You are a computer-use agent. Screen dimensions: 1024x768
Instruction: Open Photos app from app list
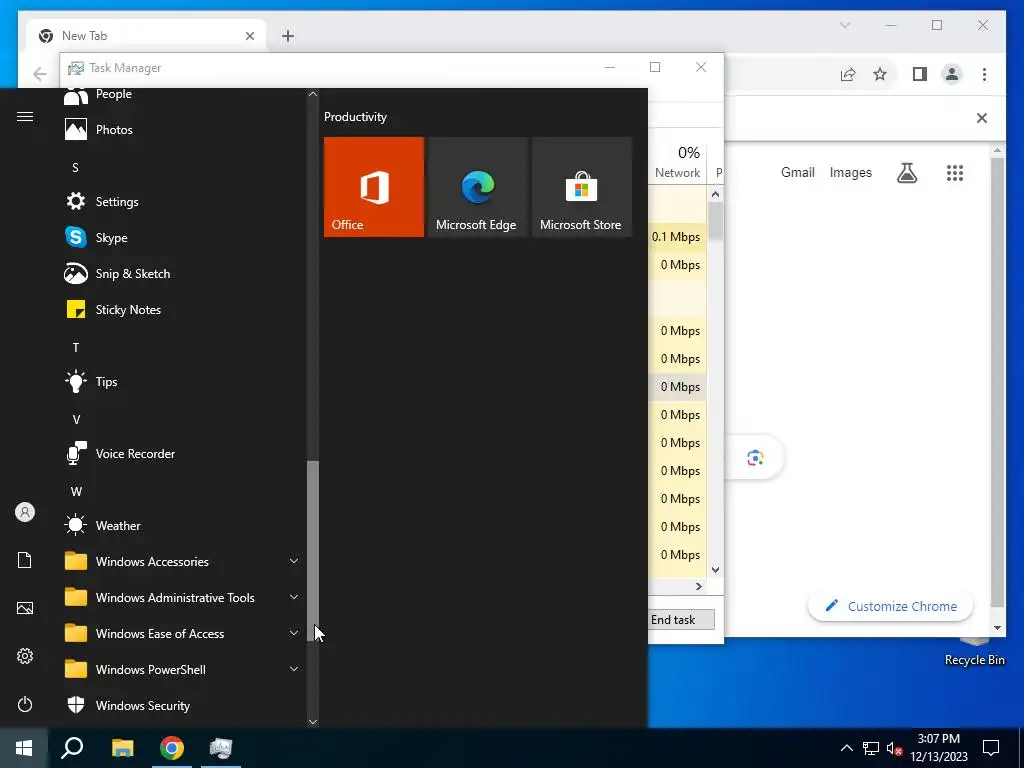[180, 129]
